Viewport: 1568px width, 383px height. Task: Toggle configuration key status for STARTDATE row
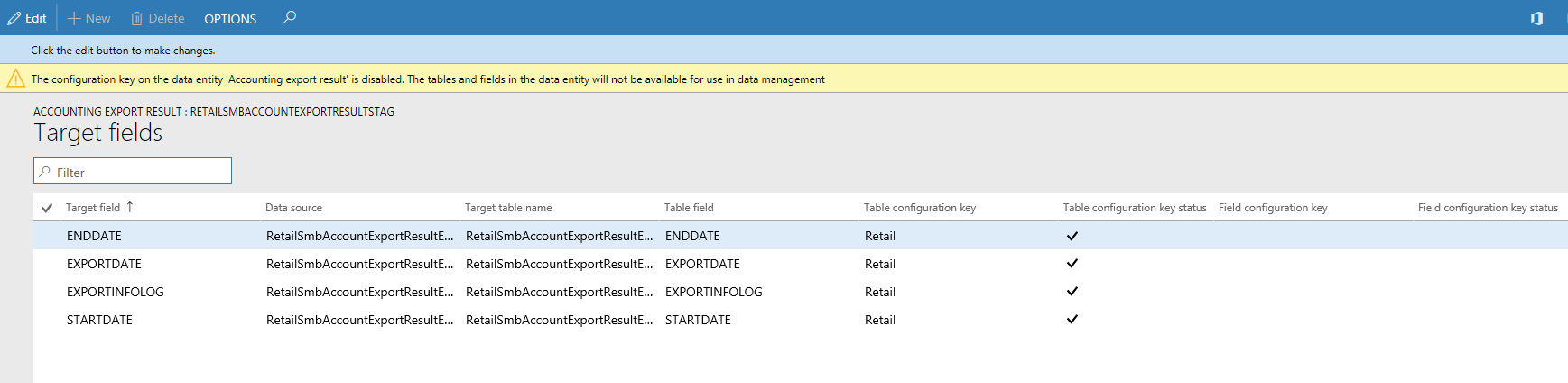pyautogui.click(x=1072, y=320)
